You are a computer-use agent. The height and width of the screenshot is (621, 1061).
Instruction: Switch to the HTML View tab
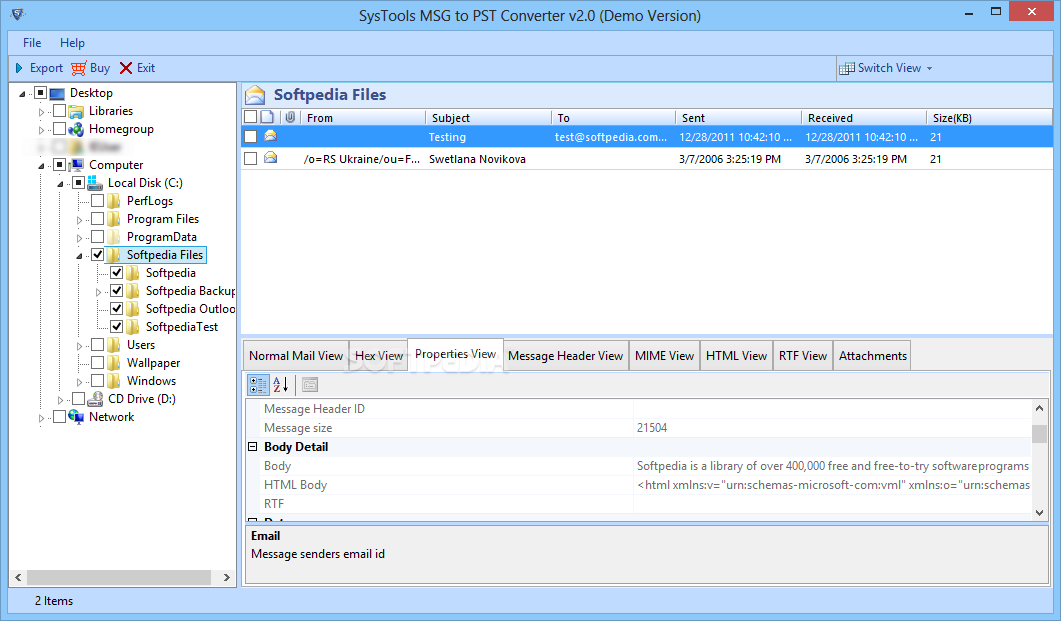point(736,356)
